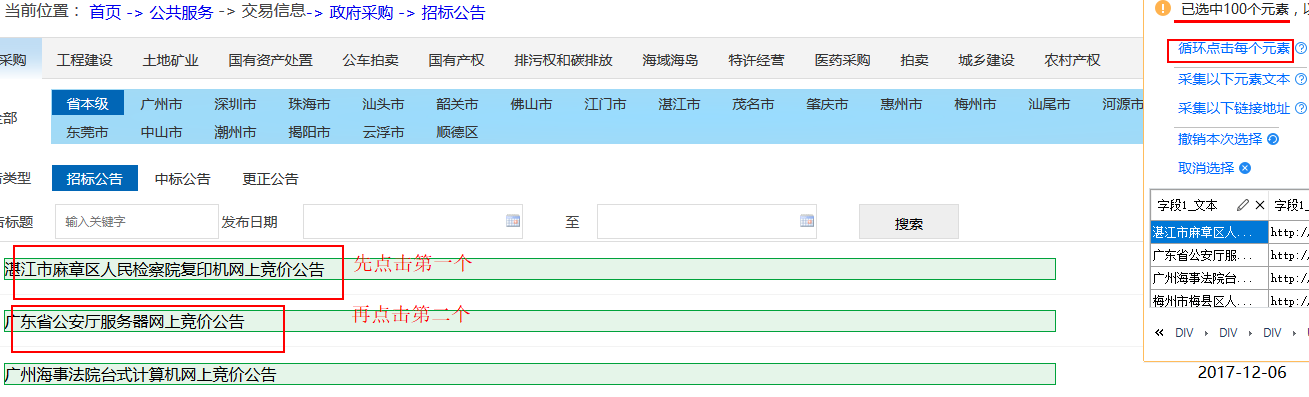Filter by 佛山市 region

coord(531,104)
